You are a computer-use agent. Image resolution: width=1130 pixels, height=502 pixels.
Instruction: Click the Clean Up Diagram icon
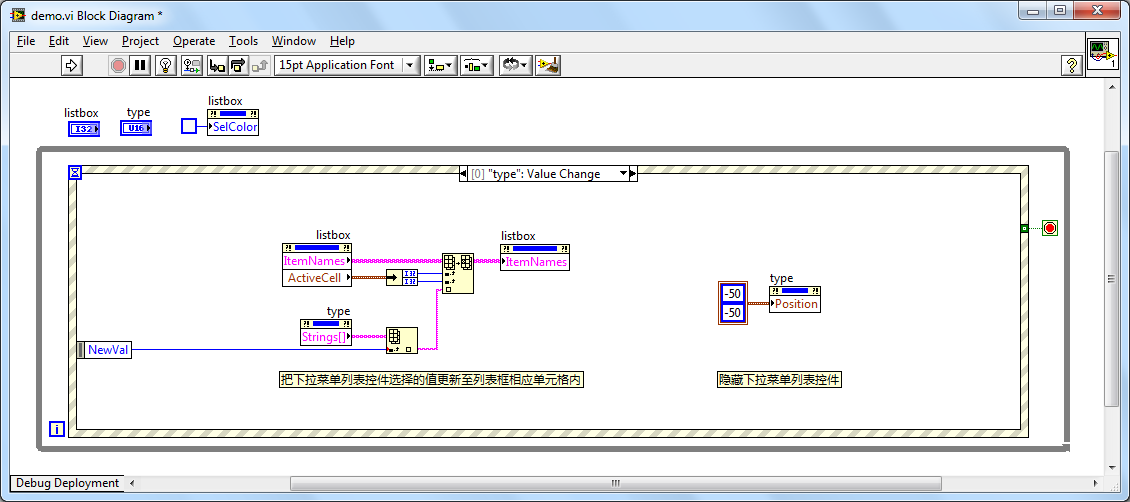(547, 65)
